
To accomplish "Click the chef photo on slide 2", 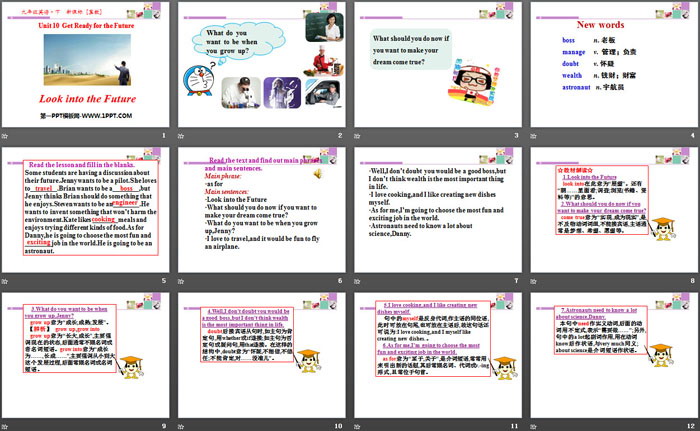I will pyautogui.click(x=323, y=61).
